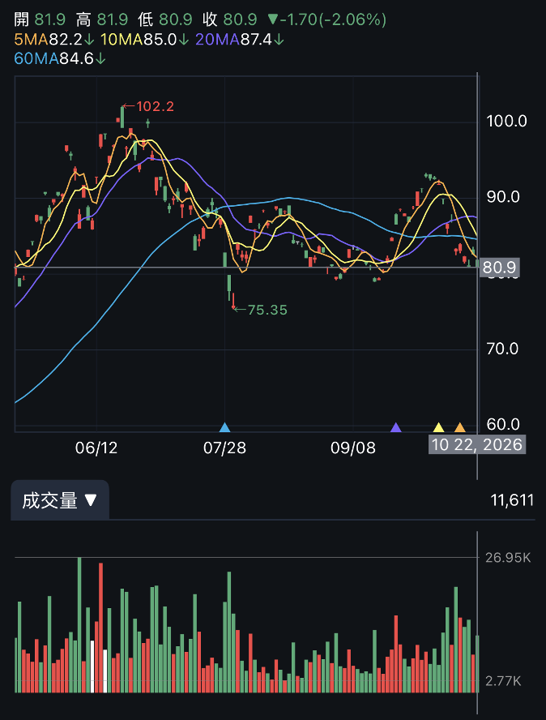Click the first white volume bar

tap(92, 666)
